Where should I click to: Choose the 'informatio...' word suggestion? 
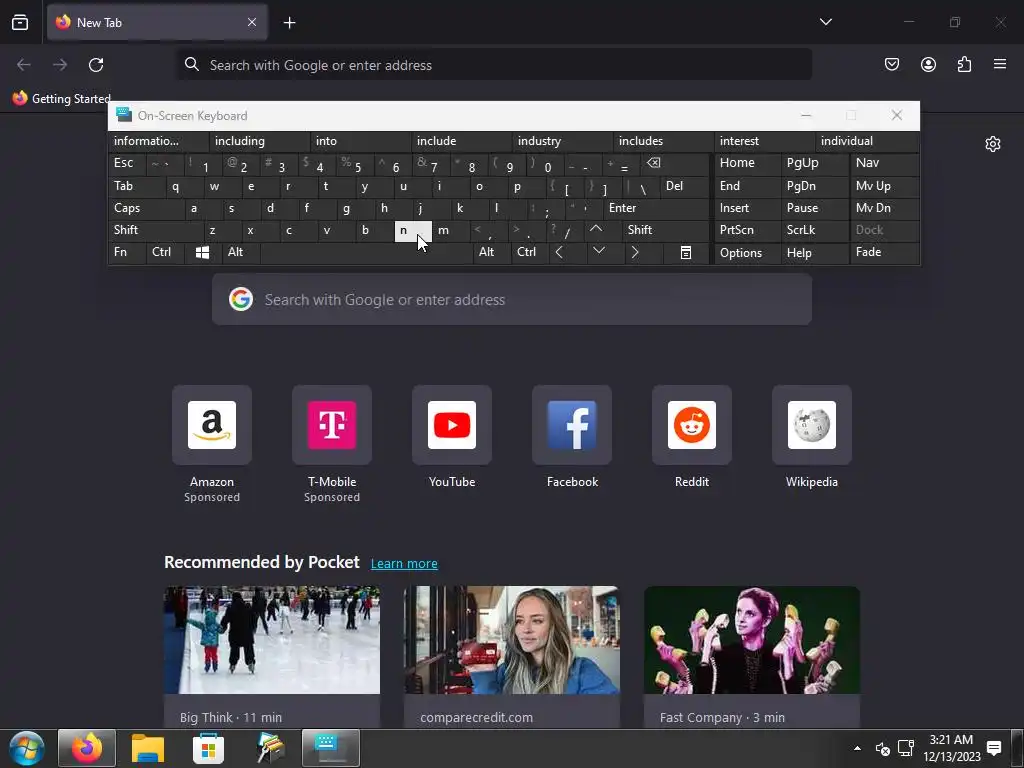(x=159, y=141)
